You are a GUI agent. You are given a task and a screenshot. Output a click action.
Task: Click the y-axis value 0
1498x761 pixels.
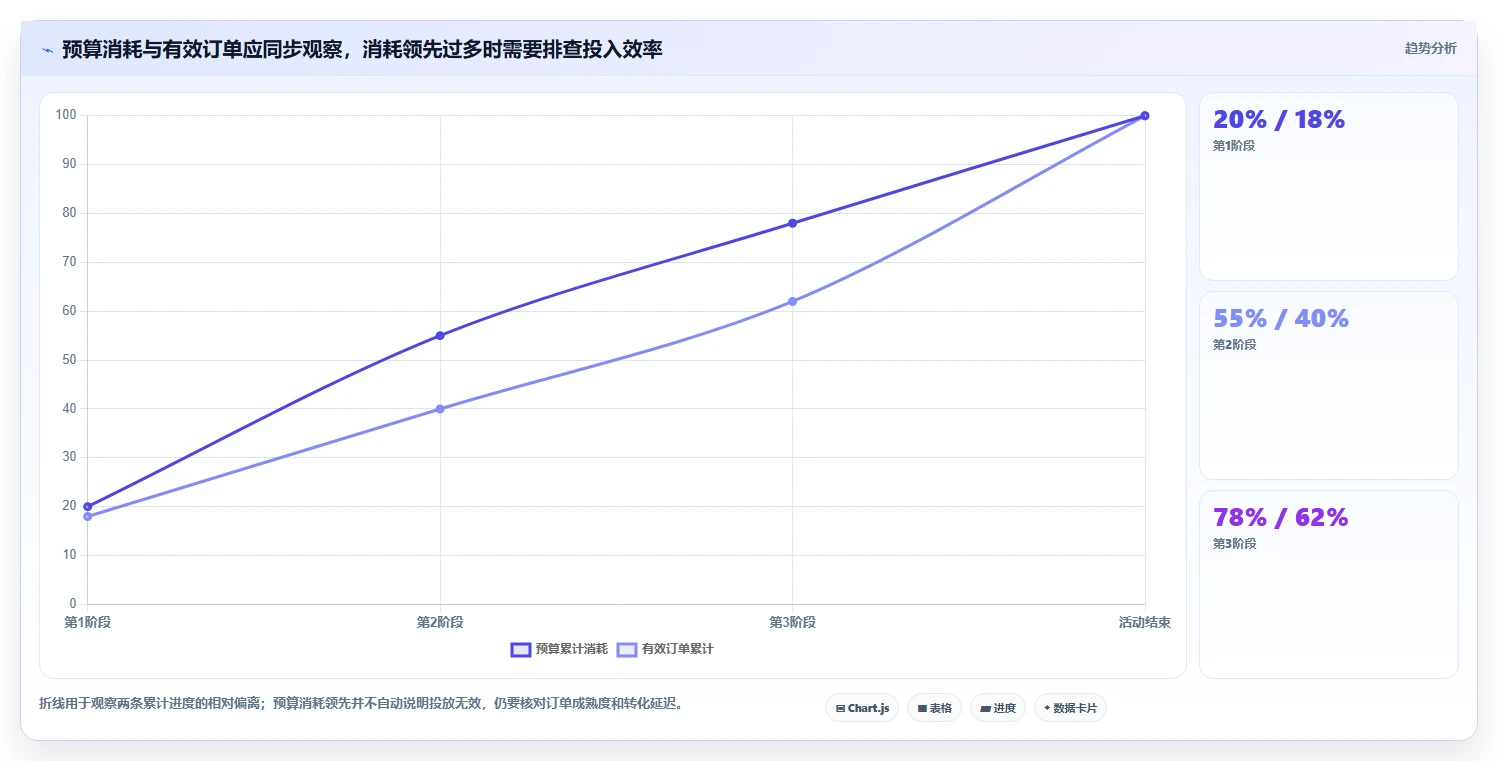(73, 604)
